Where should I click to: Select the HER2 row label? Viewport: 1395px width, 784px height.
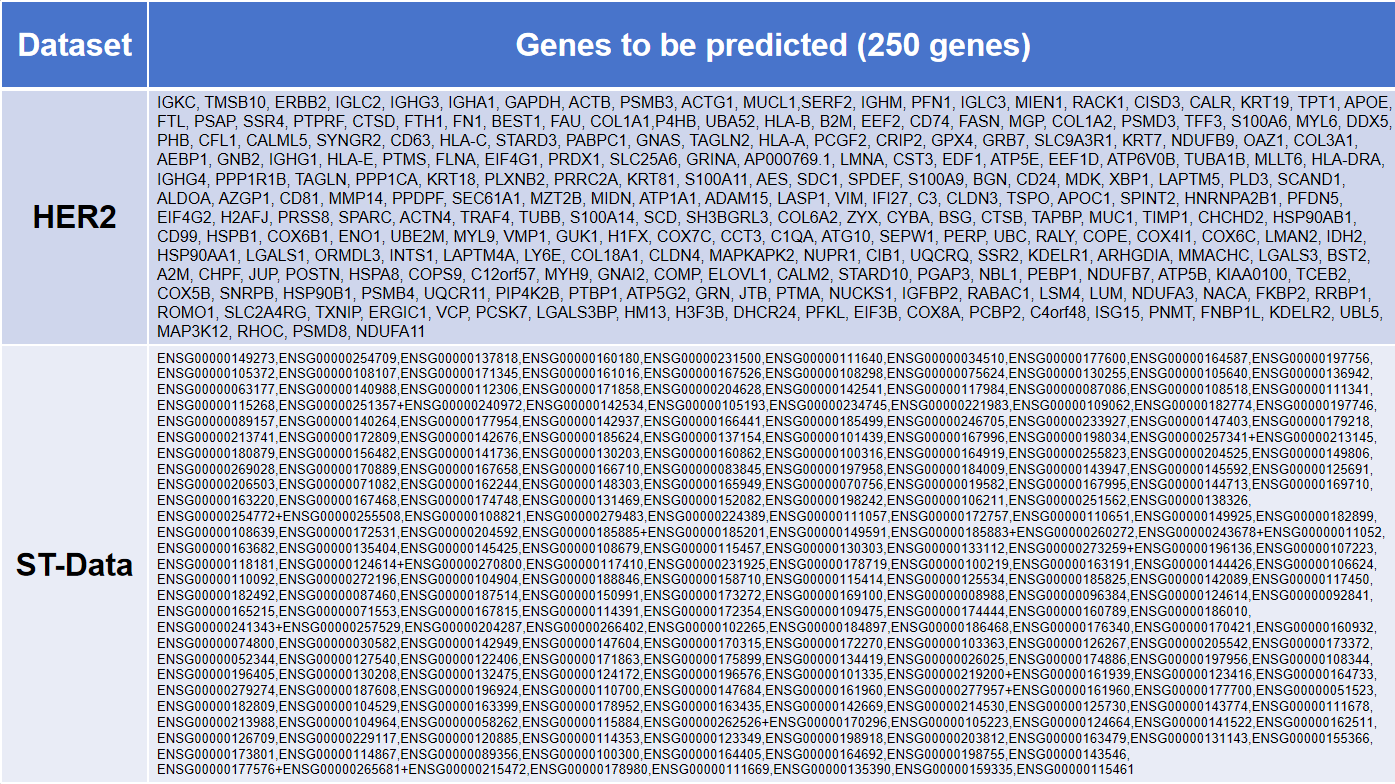75,217
